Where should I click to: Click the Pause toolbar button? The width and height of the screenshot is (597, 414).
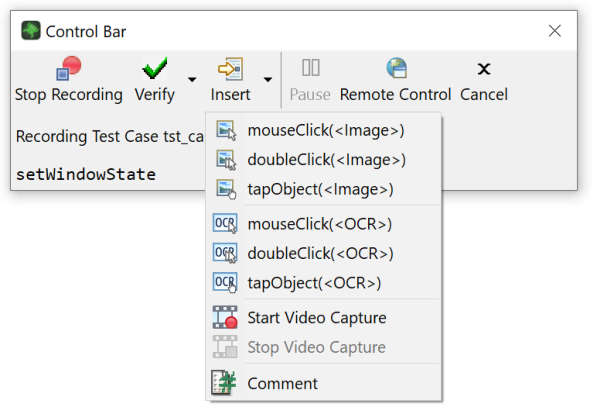(310, 80)
